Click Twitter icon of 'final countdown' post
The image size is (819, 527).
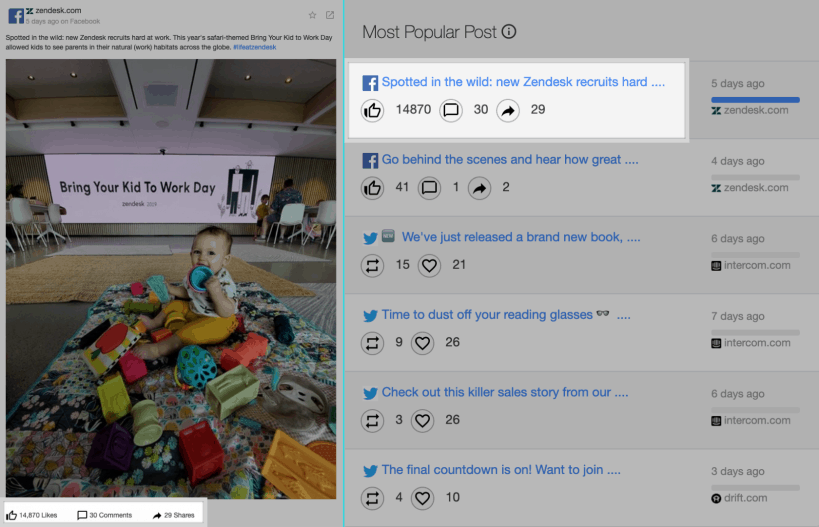370,471
